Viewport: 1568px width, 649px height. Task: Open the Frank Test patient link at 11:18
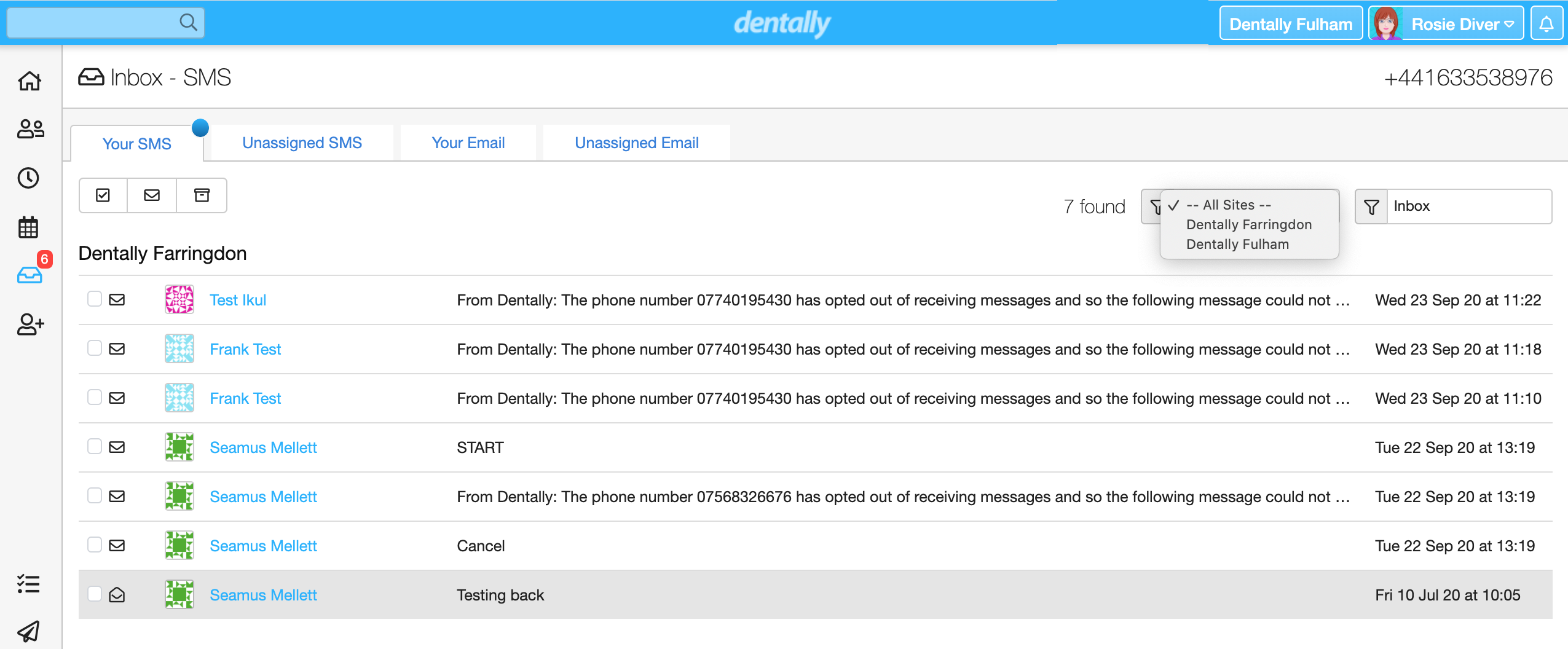tap(245, 349)
